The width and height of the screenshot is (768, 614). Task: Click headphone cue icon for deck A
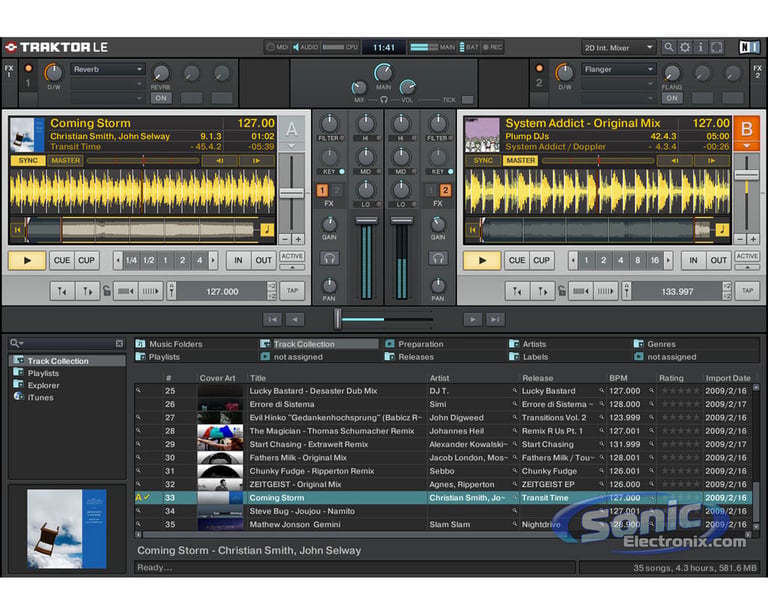(x=329, y=258)
